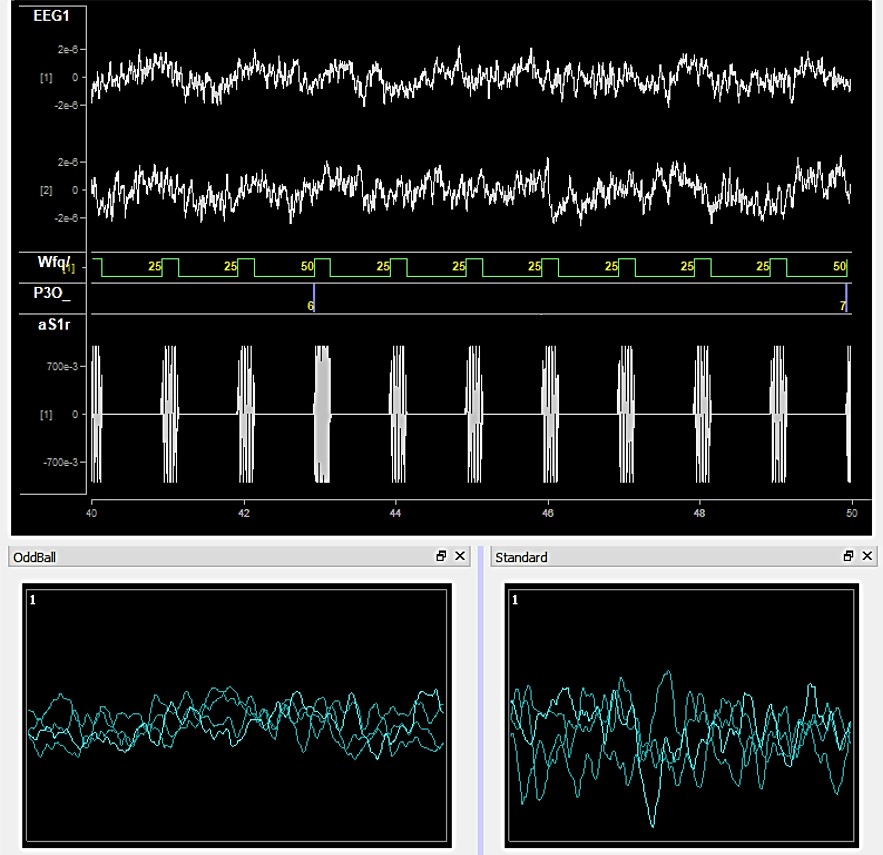The height and width of the screenshot is (855, 883).
Task: Select the Wfq/ channel label
Action: (x=50, y=262)
